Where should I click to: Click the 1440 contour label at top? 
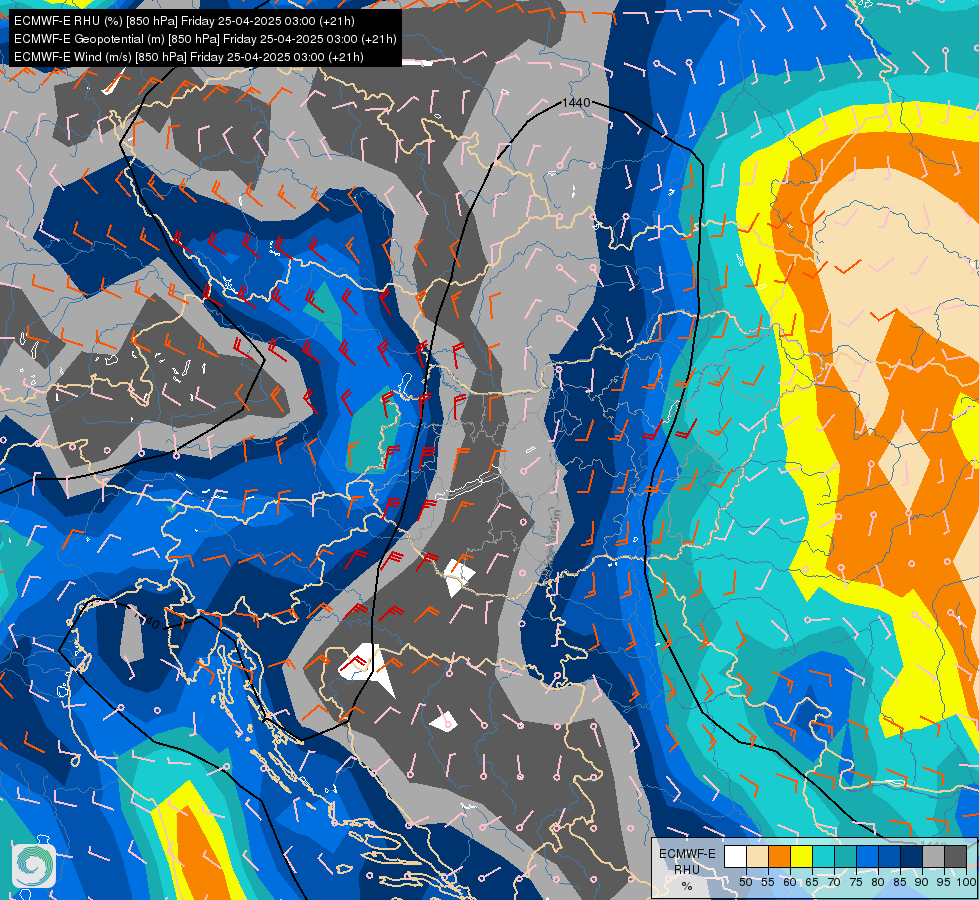tap(576, 102)
